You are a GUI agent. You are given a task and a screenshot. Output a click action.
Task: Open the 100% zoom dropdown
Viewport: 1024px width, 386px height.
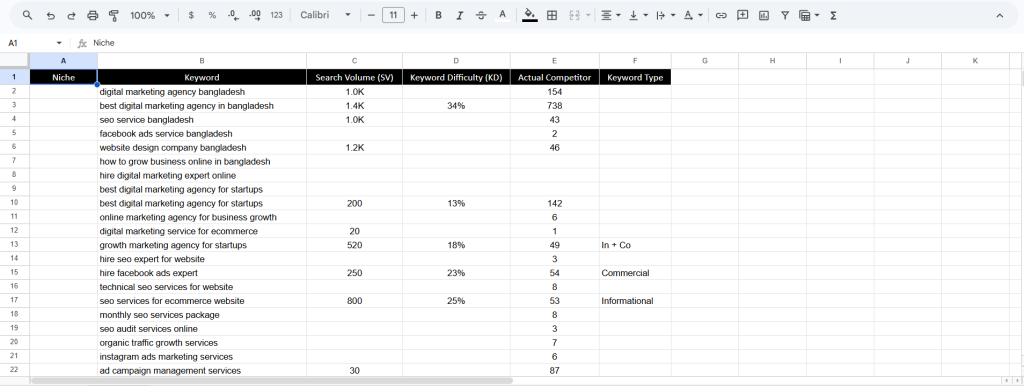click(150, 15)
